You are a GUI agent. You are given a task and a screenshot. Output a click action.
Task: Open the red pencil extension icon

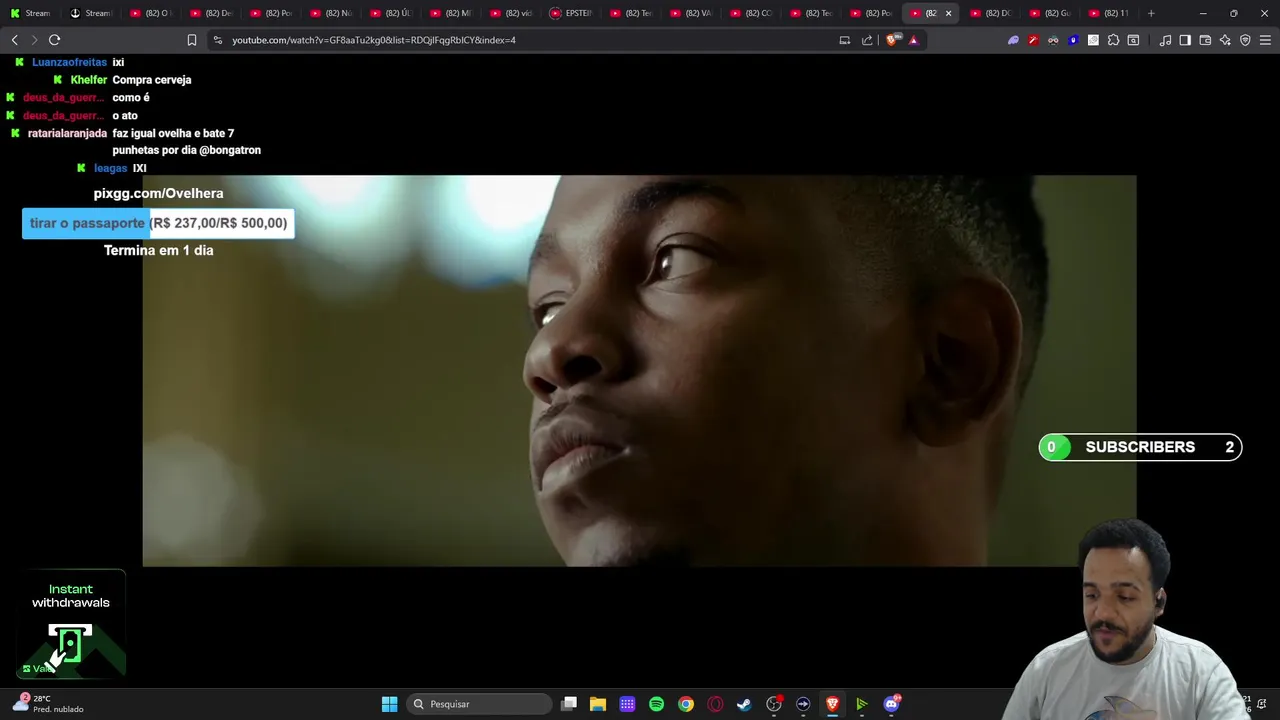[x=1033, y=40]
